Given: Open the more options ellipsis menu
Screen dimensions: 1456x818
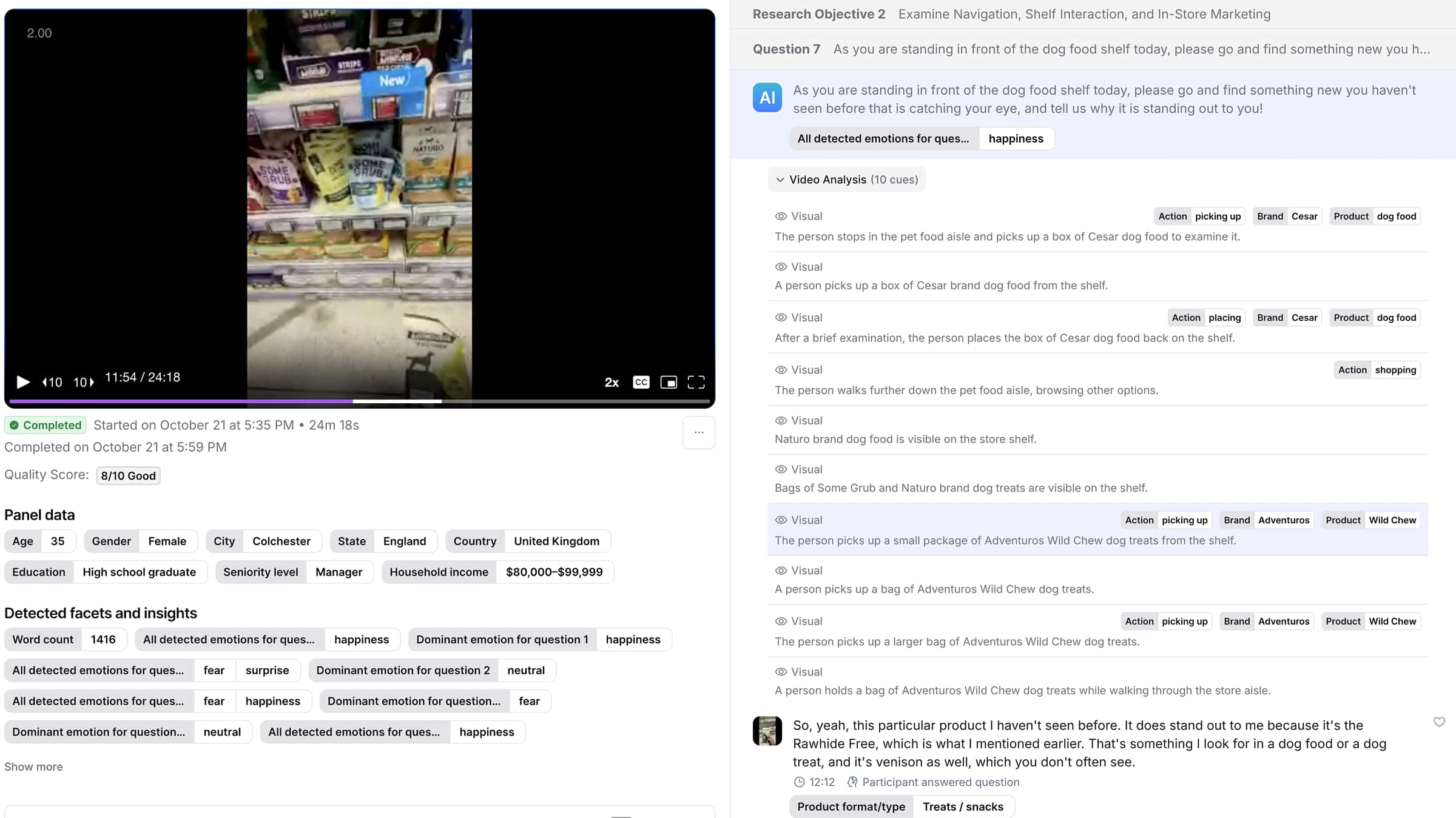Looking at the screenshot, I should tap(698, 432).
